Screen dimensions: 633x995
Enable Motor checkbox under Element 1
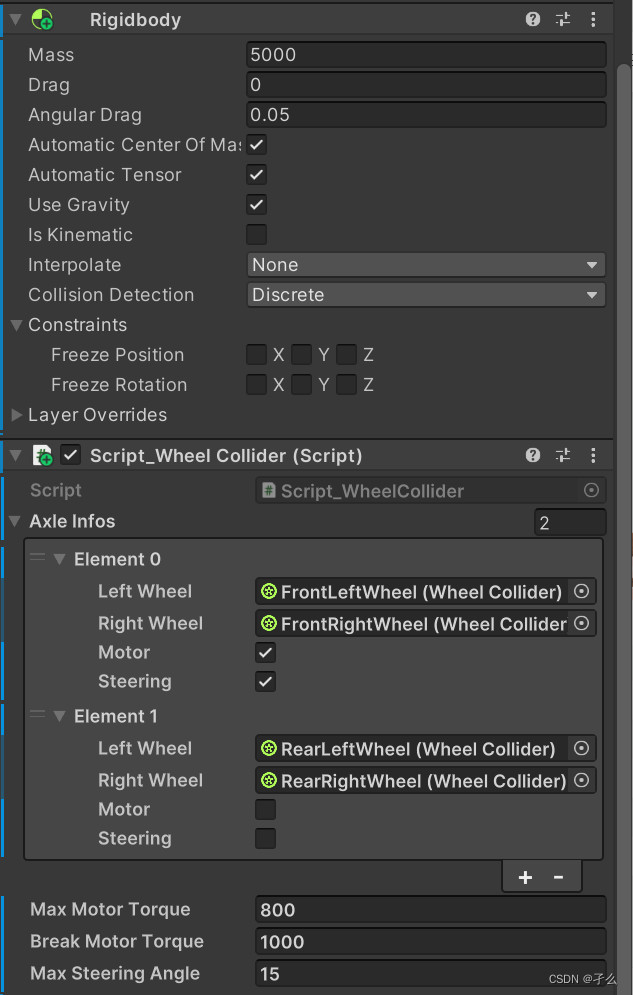click(x=265, y=810)
